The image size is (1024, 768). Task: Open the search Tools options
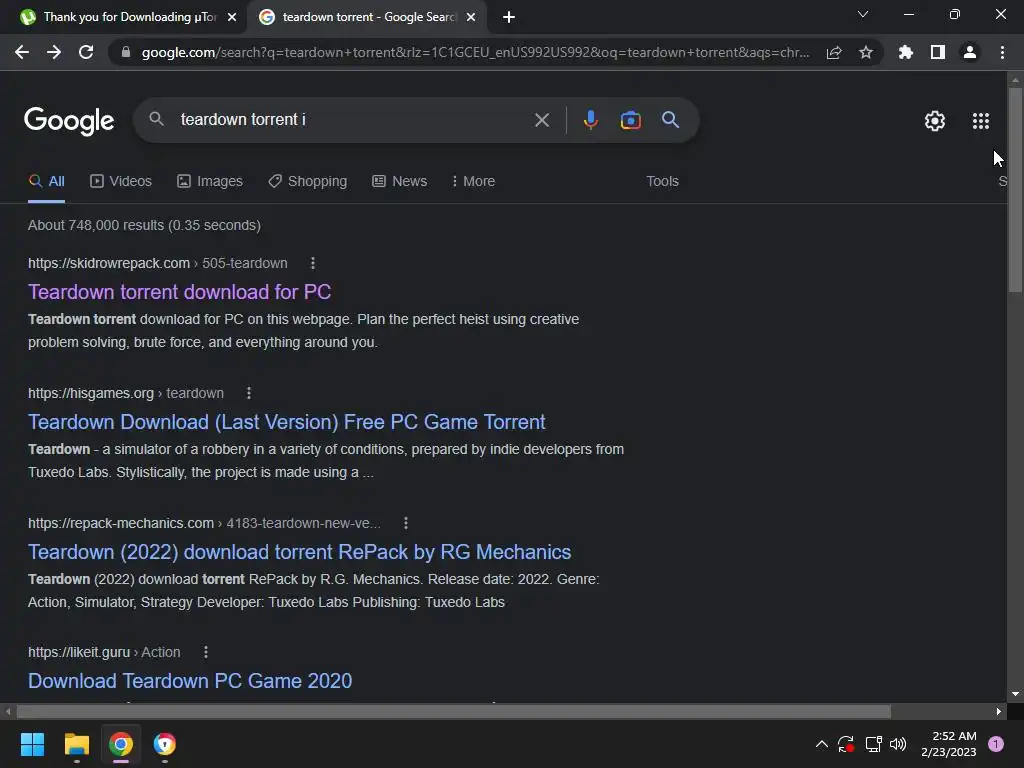[662, 181]
